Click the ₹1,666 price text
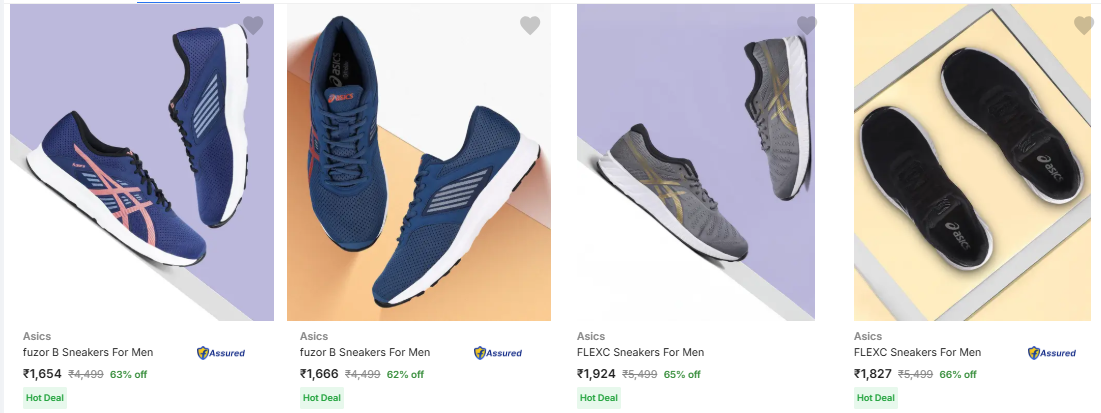 point(319,374)
